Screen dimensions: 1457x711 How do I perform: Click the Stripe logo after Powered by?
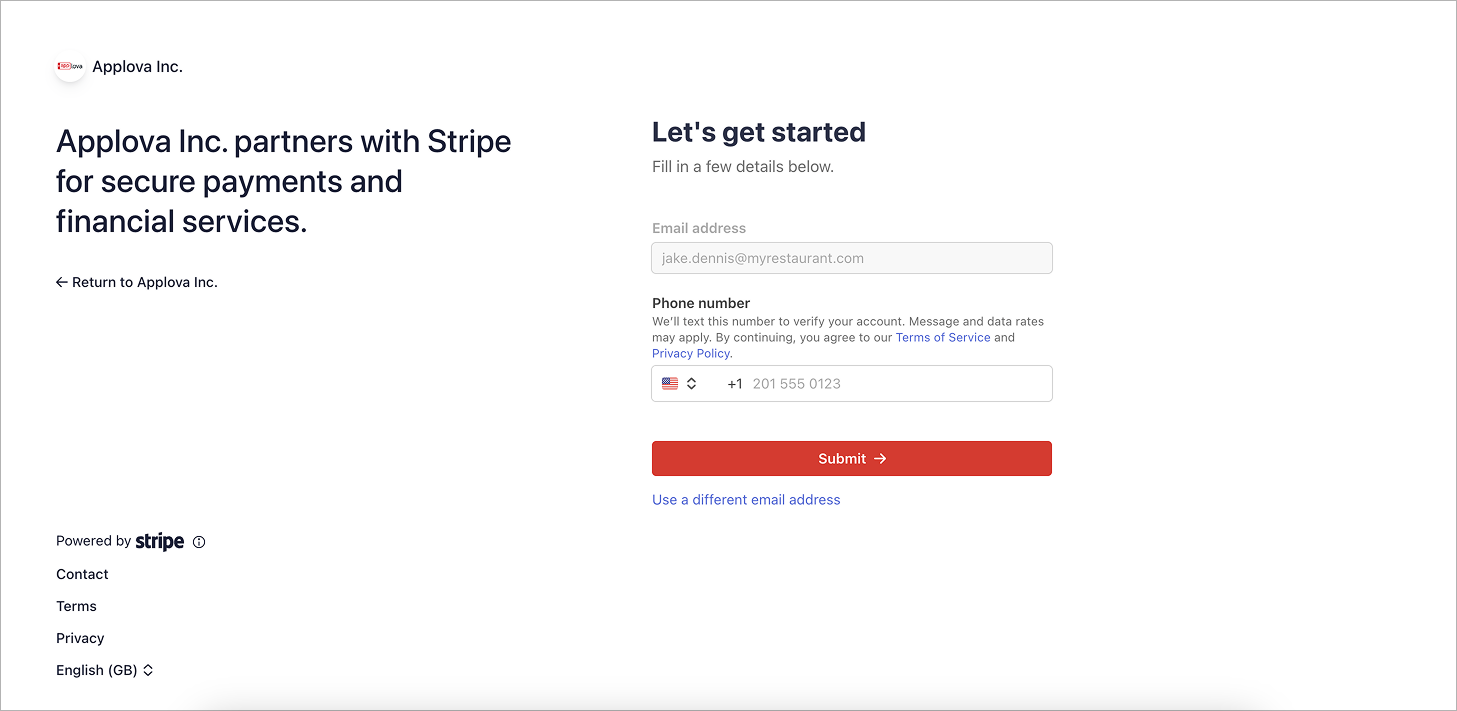pos(160,542)
